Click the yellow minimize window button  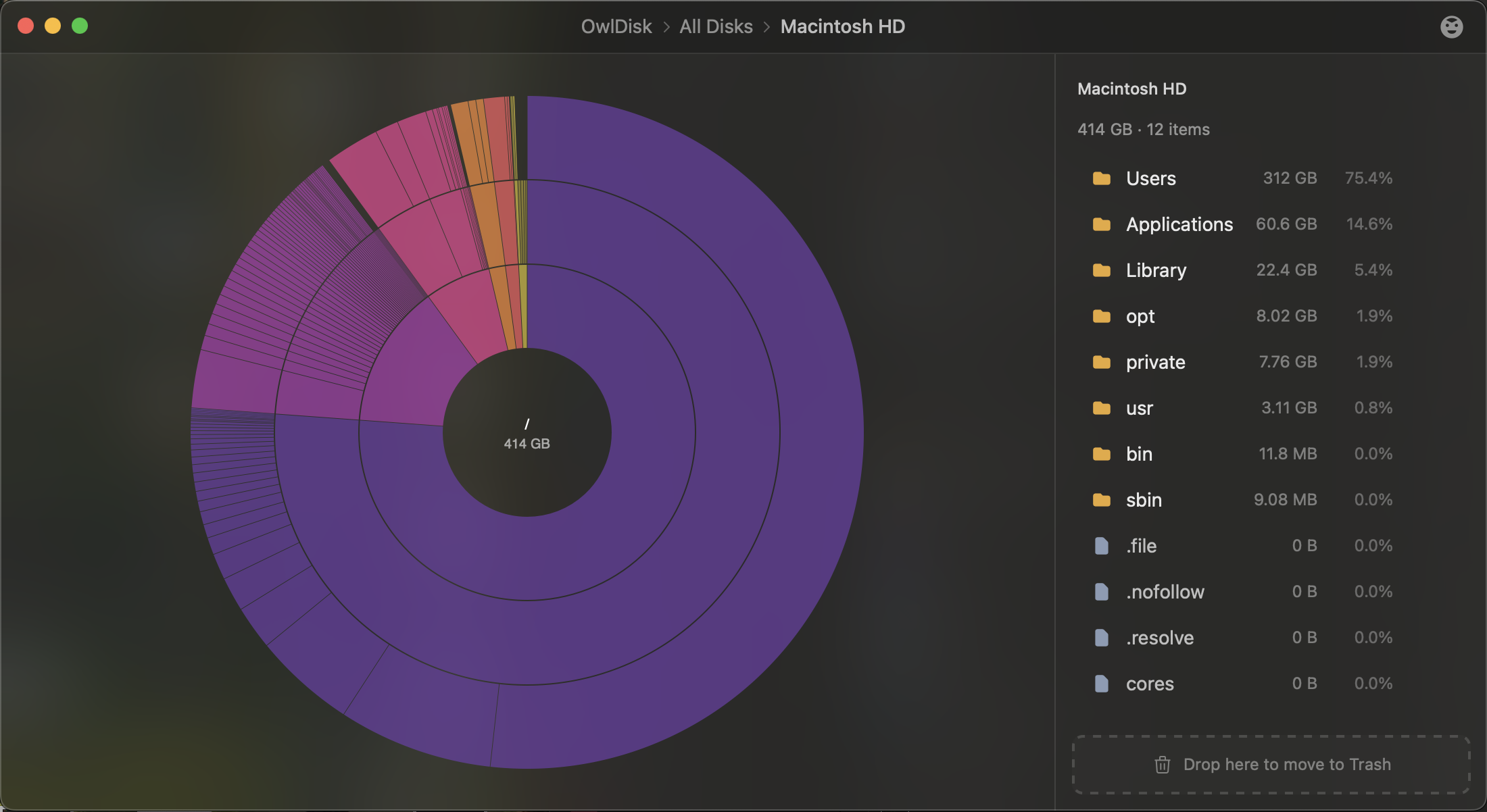[53, 26]
